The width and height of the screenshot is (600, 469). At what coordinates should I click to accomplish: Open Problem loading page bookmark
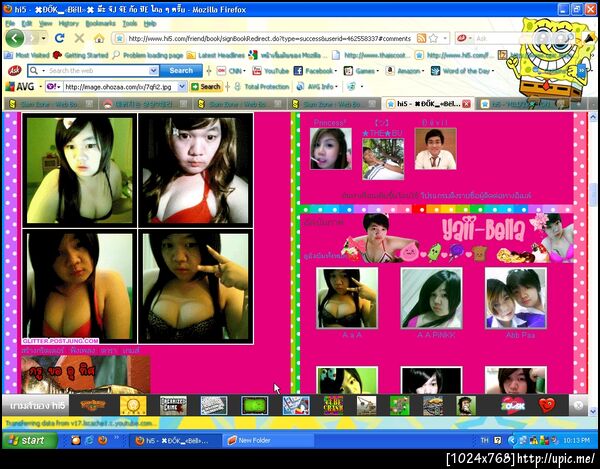click(148, 55)
